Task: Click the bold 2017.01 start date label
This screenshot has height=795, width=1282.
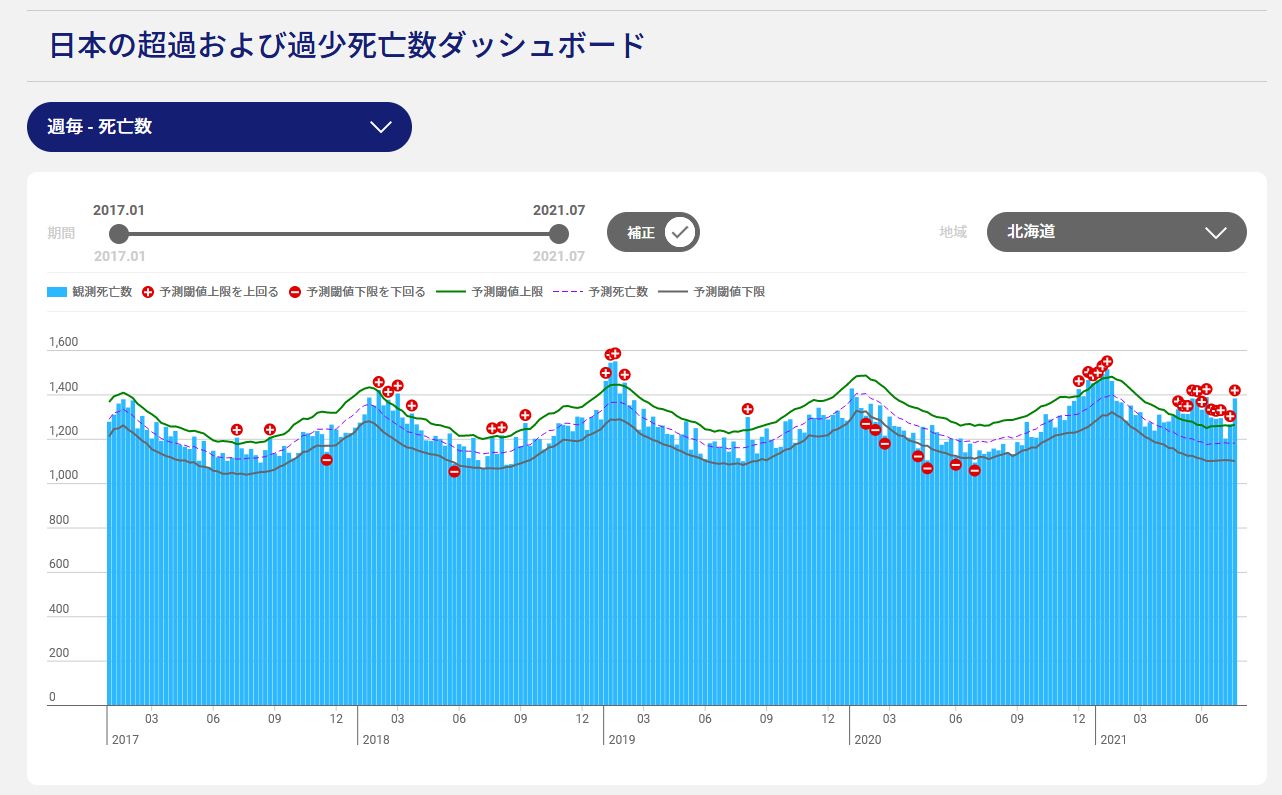Action: 119,210
